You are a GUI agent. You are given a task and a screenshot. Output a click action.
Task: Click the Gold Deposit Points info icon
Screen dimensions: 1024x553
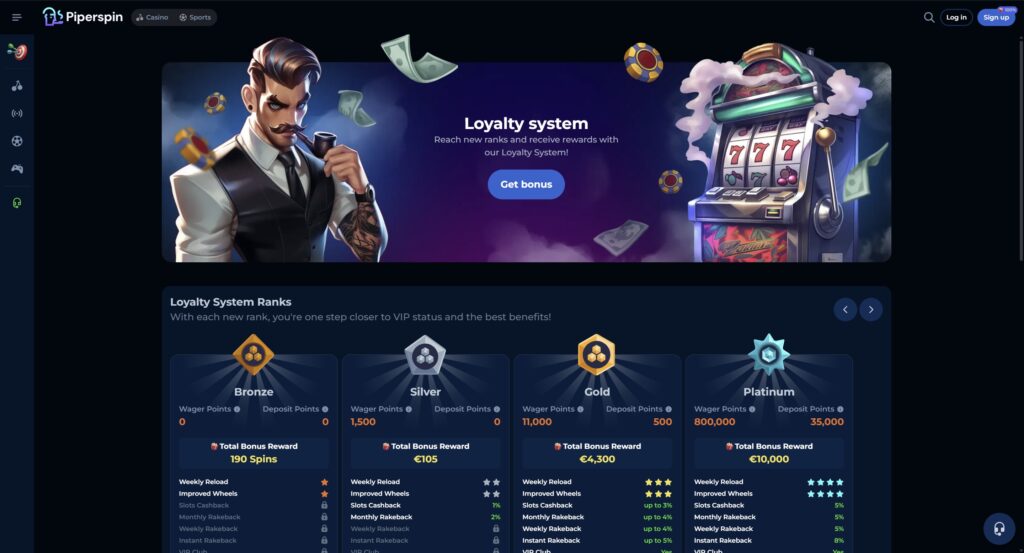[x=668, y=409]
